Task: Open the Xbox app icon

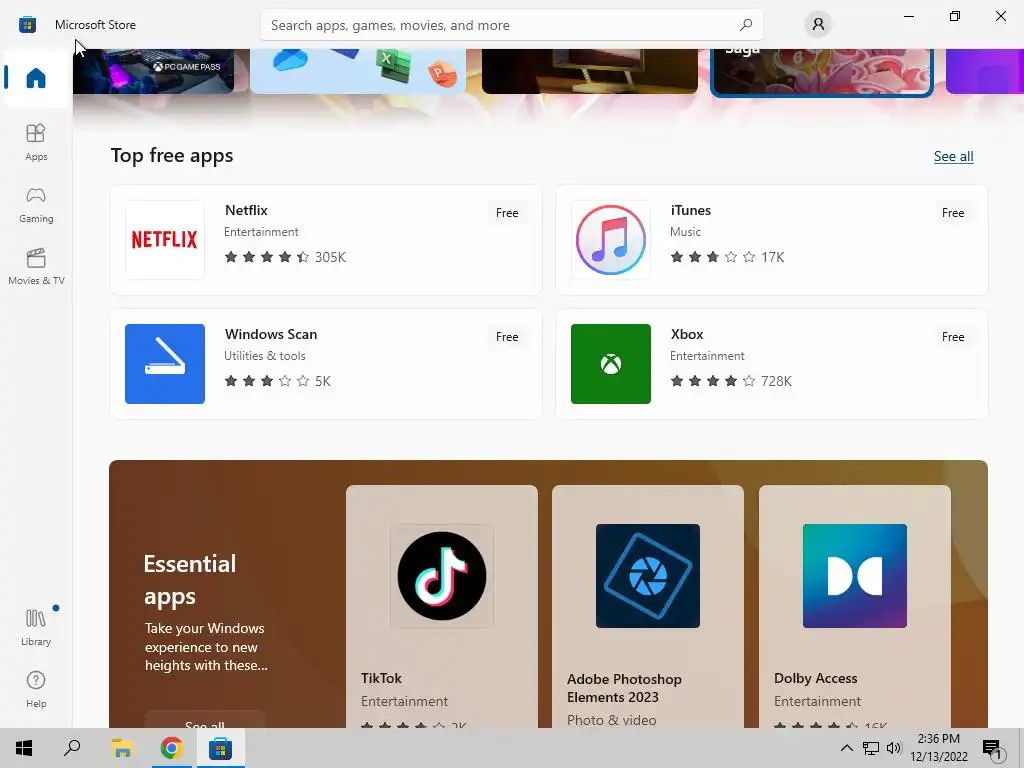Action: [x=611, y=364]
